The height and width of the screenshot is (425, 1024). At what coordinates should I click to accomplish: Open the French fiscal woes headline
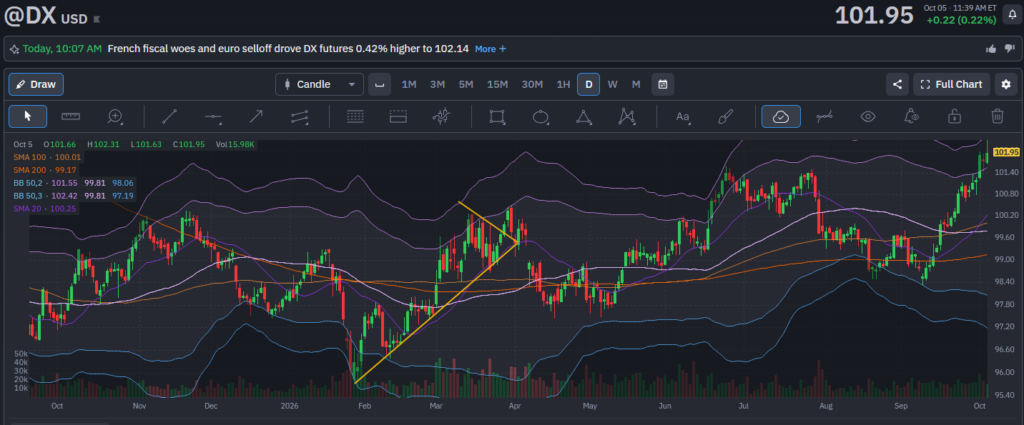coord(288,49)
